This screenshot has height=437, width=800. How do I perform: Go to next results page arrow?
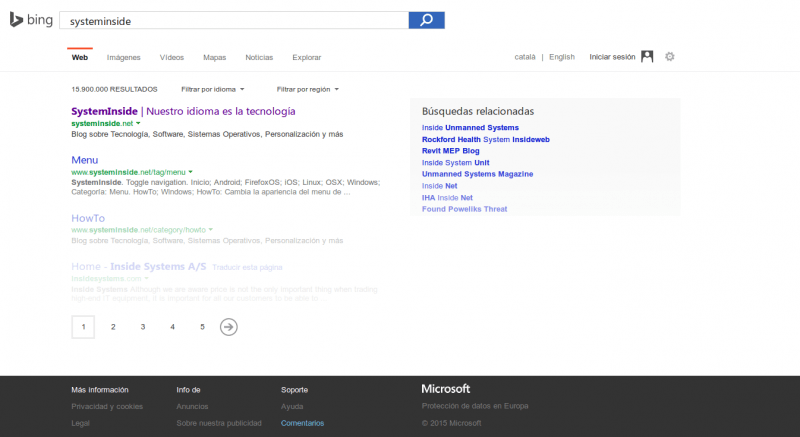tap(229, 327)
